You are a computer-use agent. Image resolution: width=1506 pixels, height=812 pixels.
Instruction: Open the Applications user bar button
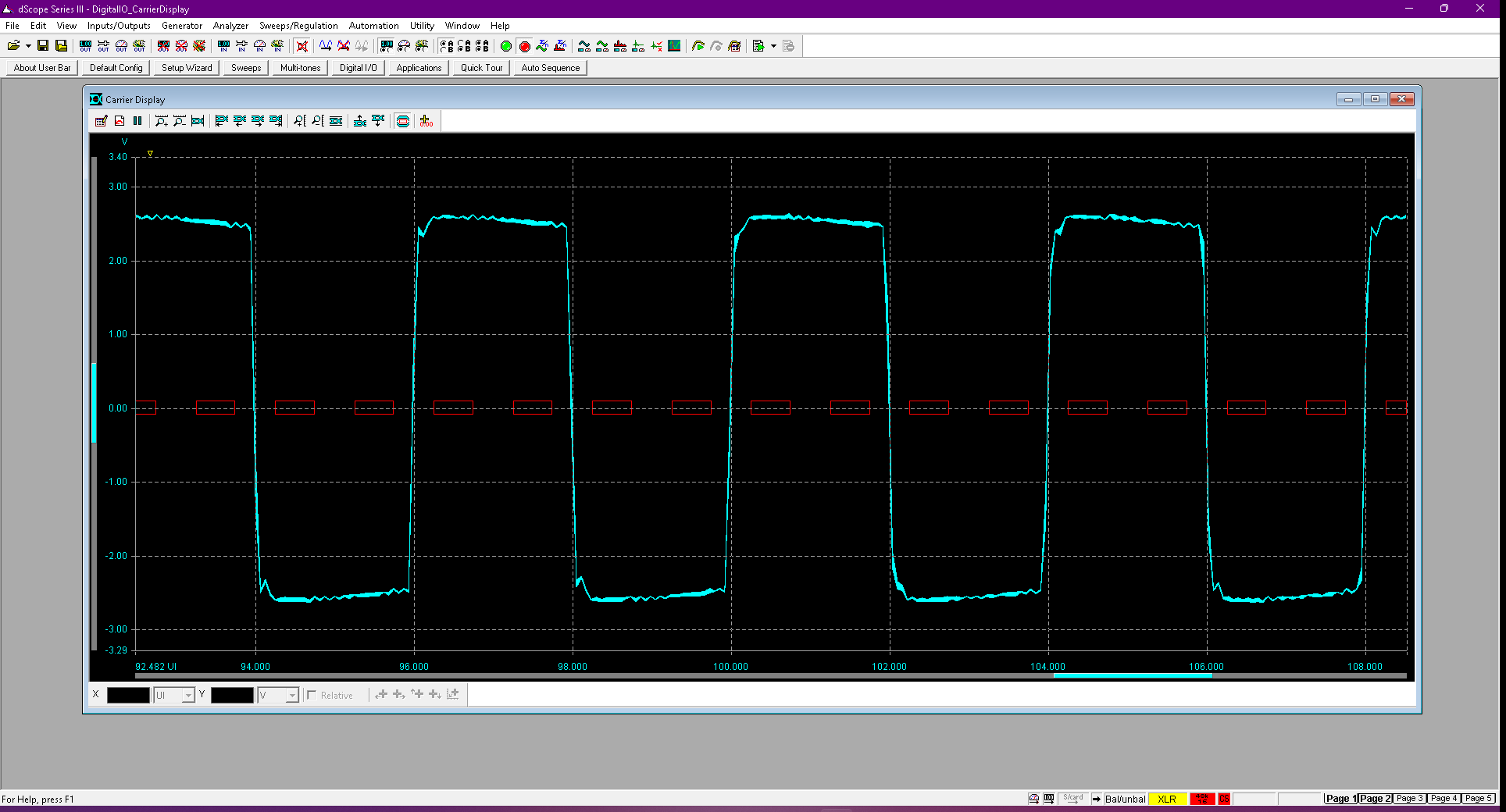(x=419, y=68)
